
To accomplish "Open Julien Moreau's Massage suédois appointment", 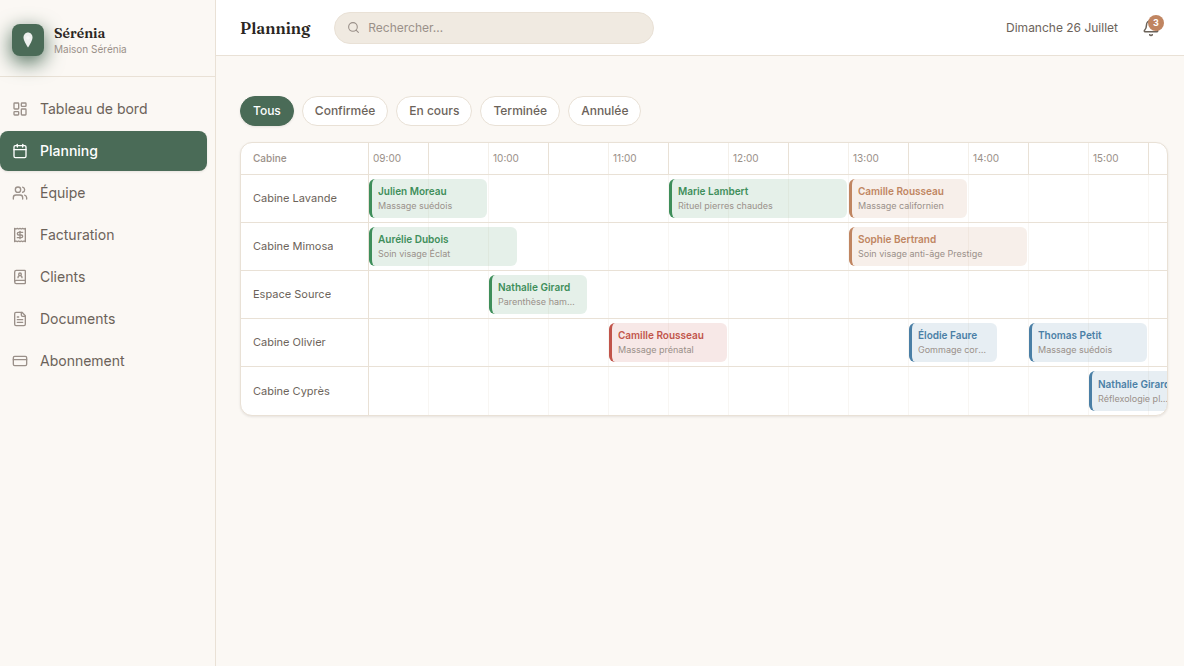I will point(428,198).
